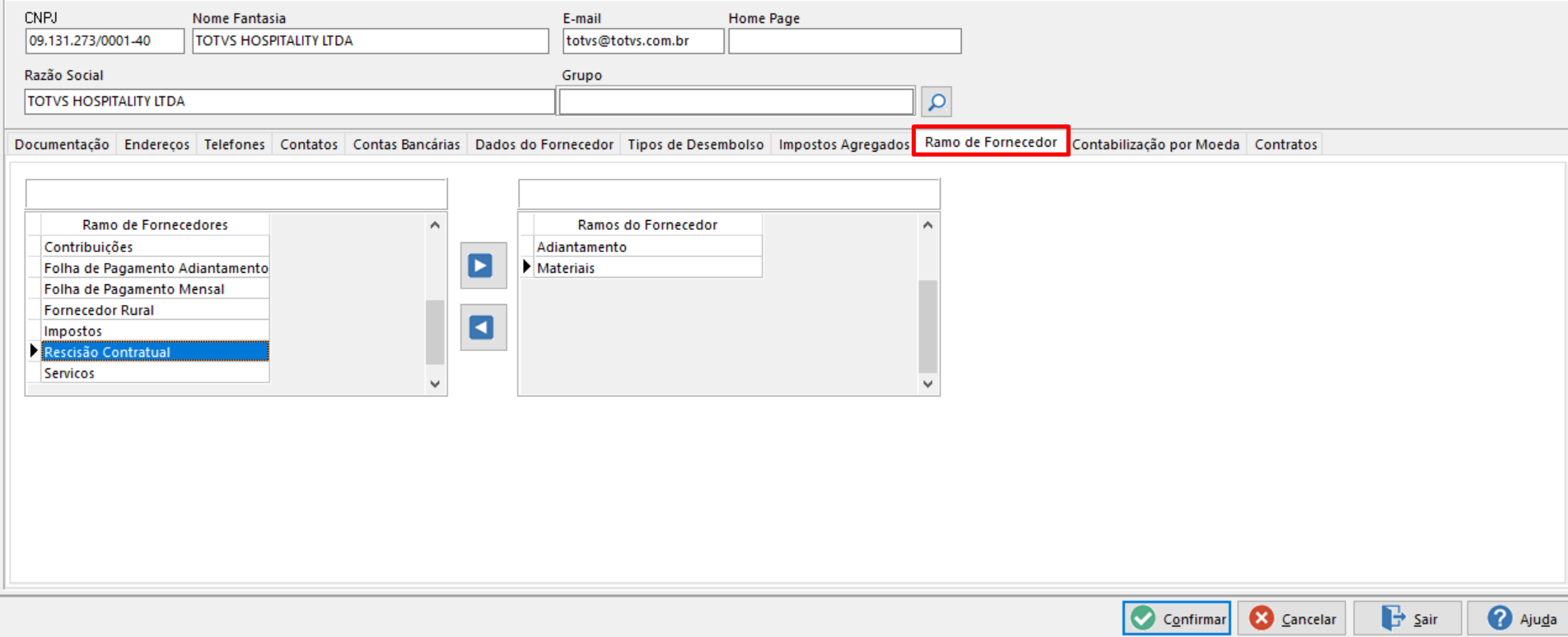Click the filter box above Ramo de Fornecedores
This screenshot has height=637, width=1568.
pyautogui.click(x=236, y=194)
